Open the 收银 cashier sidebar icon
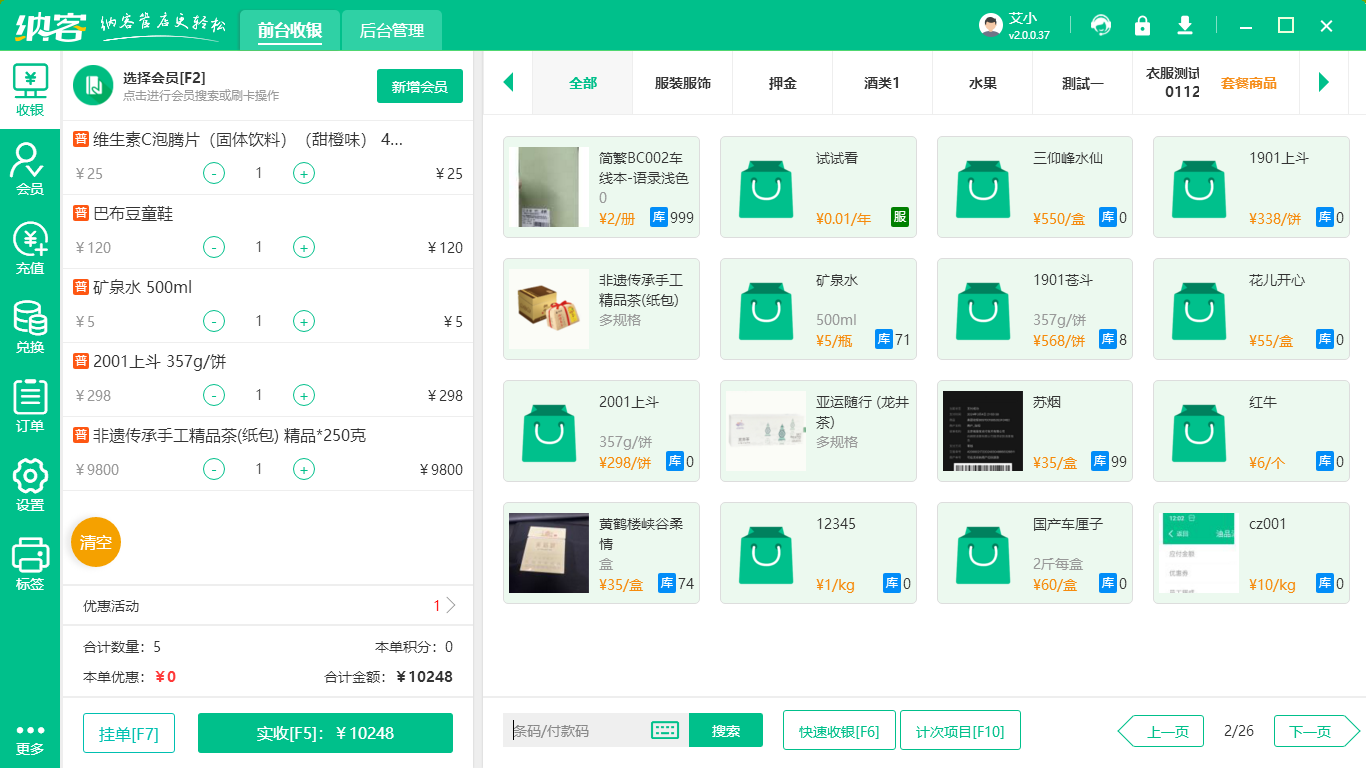The height and width of the screenshot is (768, 1366). coord(30,90)
